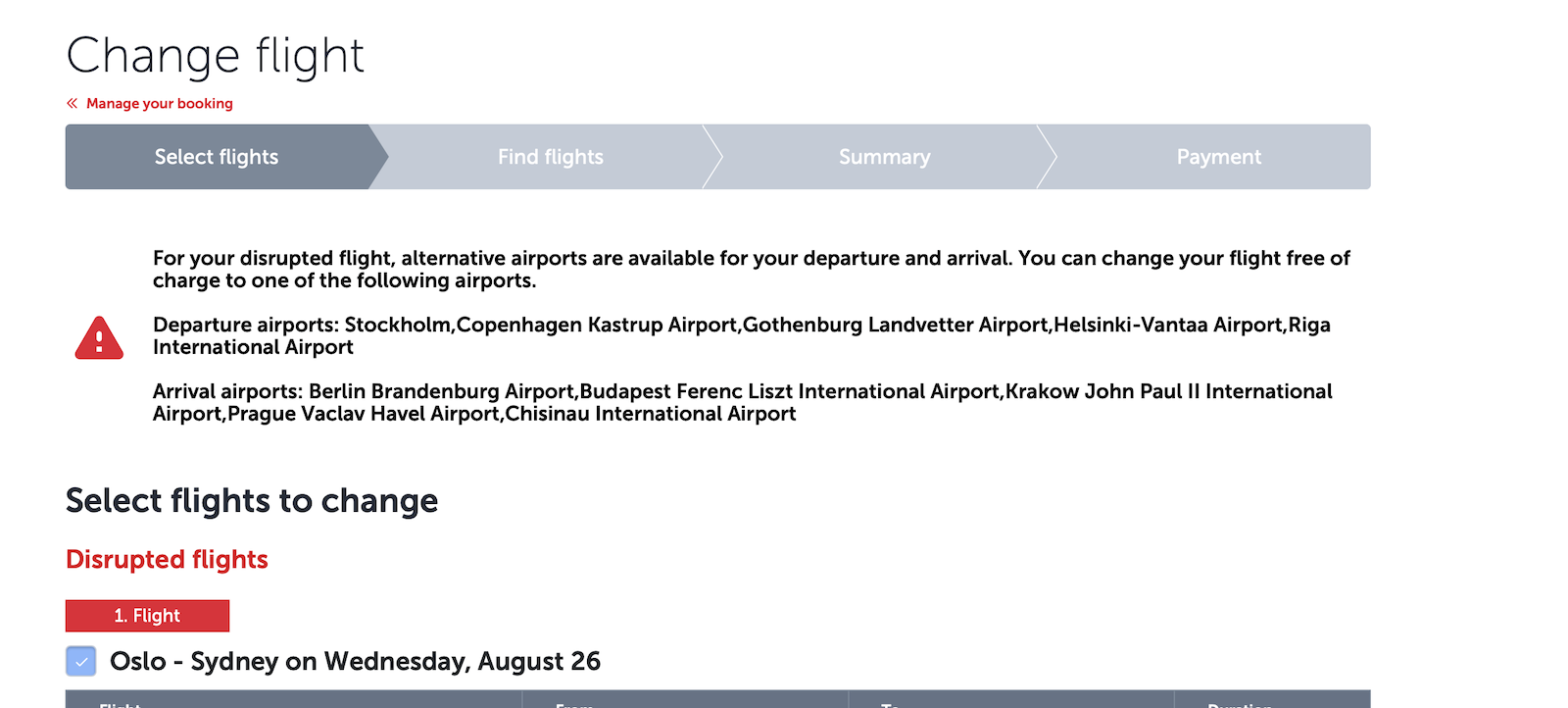Click the Departure airports list text
The width and height of the screenshot is (1568, 708).
pos(741,335)
